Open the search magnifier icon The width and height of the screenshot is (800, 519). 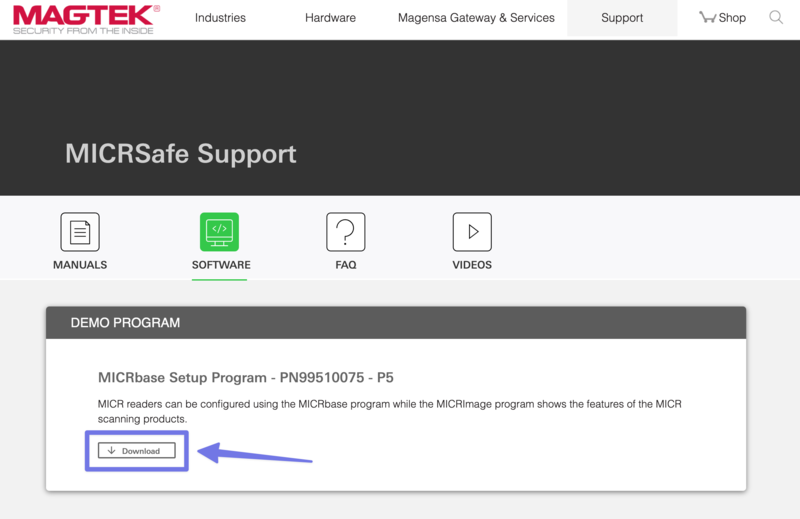[776, 18]
